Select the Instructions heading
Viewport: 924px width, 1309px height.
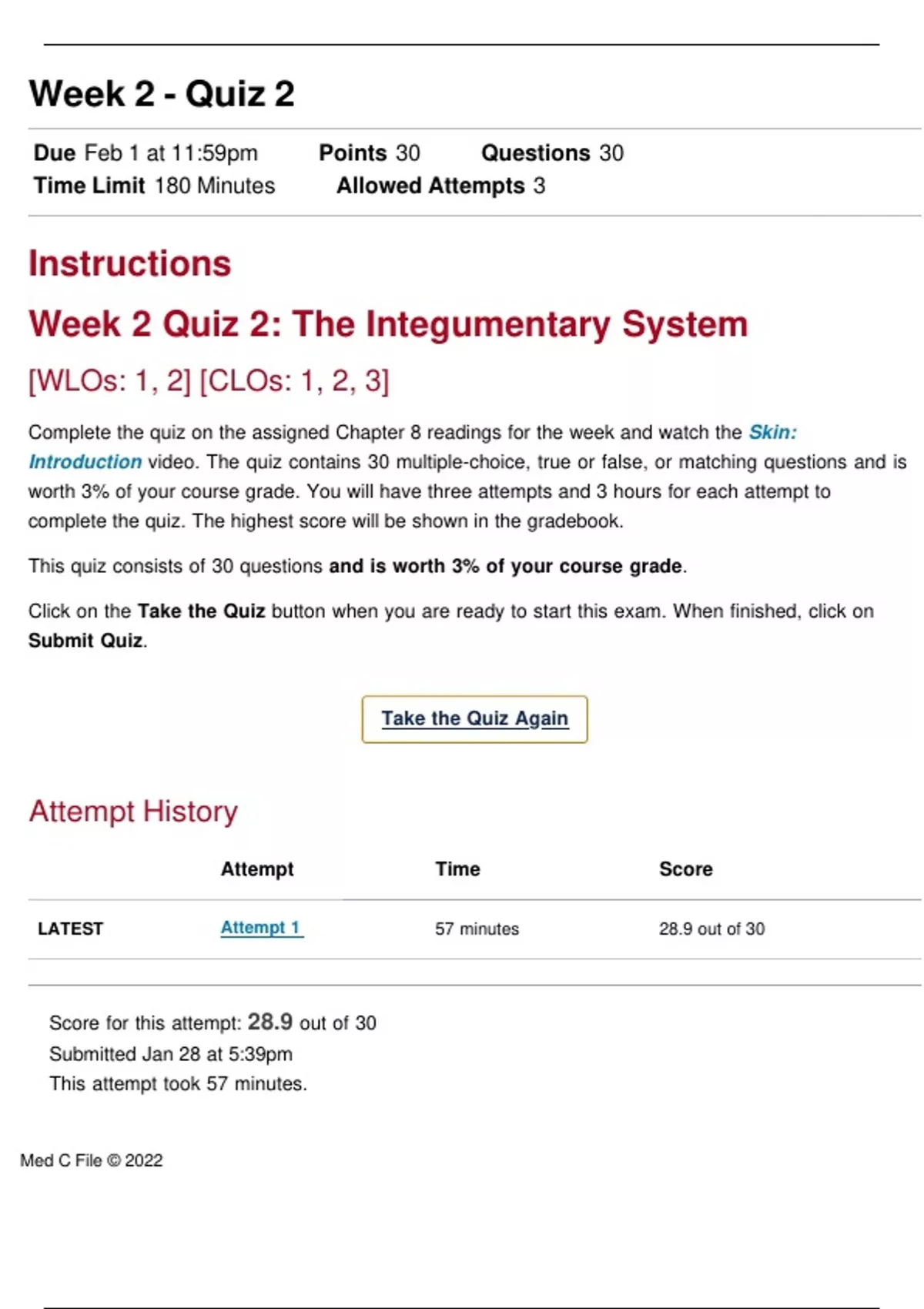click(129, 263)
